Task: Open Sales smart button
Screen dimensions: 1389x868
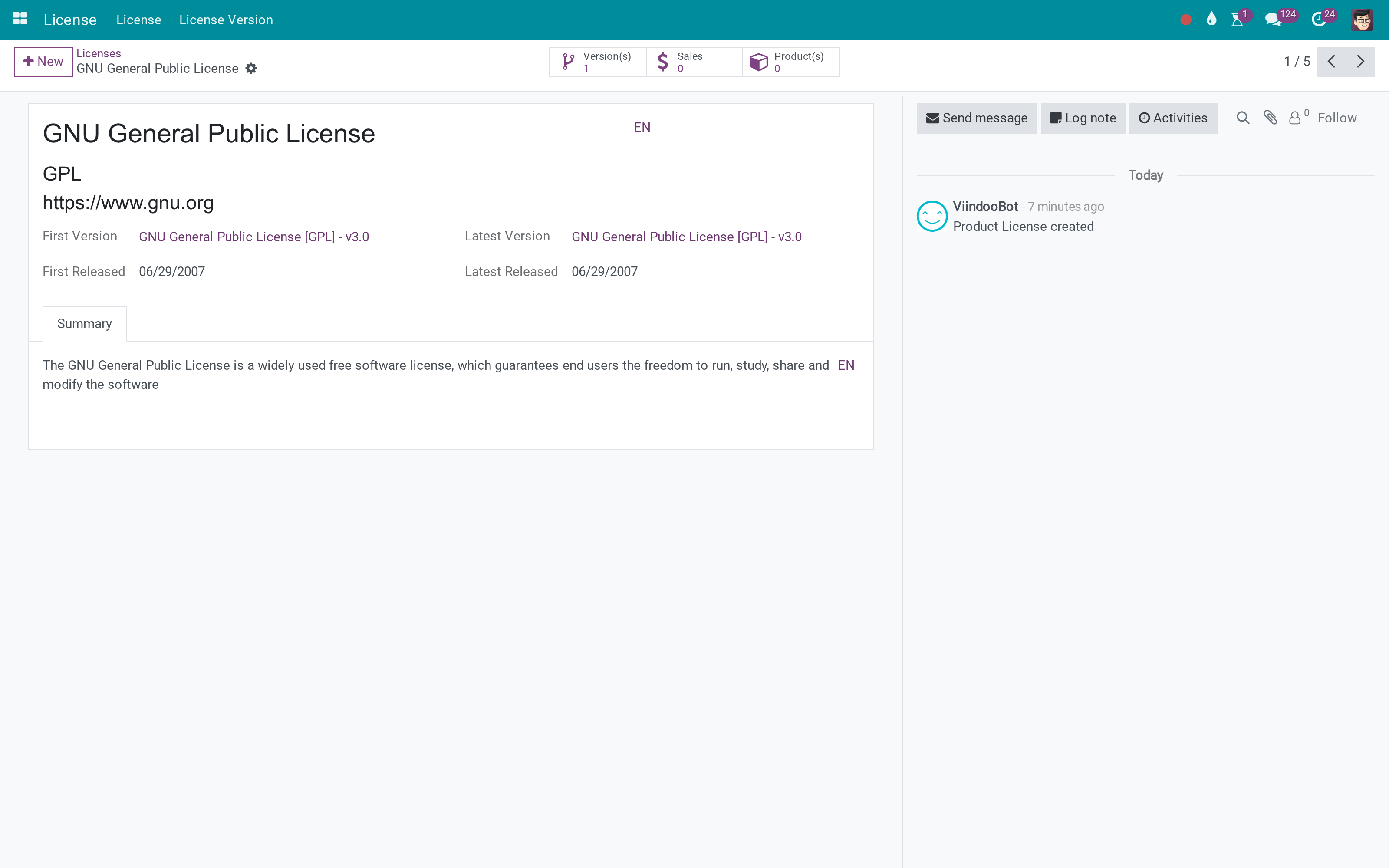Action: point(694,62)
